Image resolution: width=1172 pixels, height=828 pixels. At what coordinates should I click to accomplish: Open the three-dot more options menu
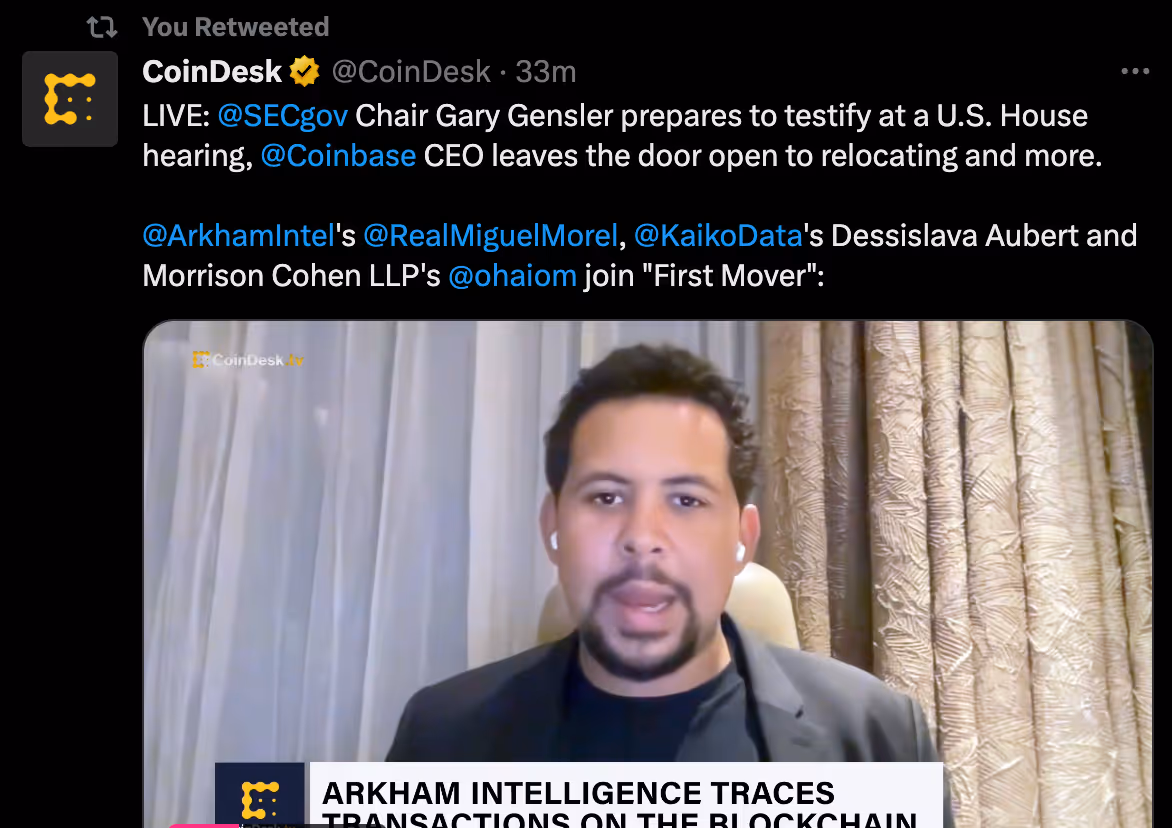click(x=1135, y=71)
